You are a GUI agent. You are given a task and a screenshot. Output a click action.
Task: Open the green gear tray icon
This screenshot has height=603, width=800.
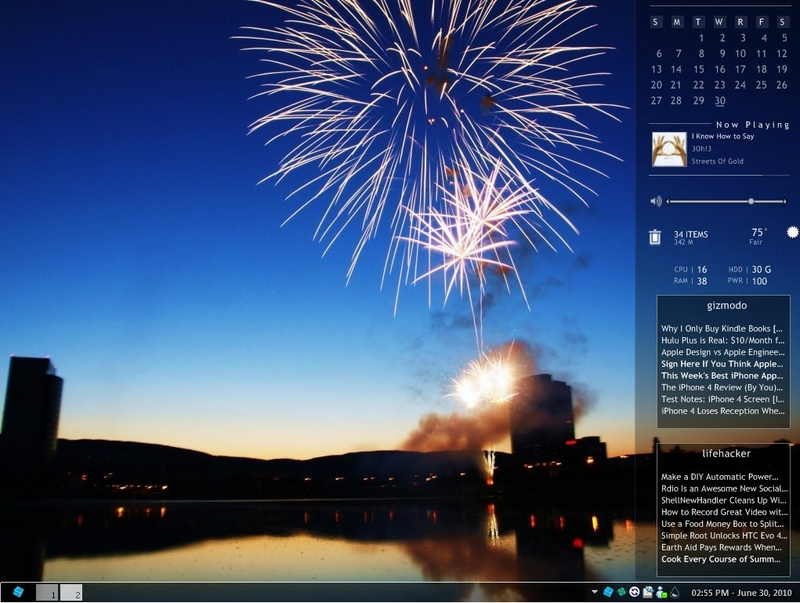click(x=621, y=592)
